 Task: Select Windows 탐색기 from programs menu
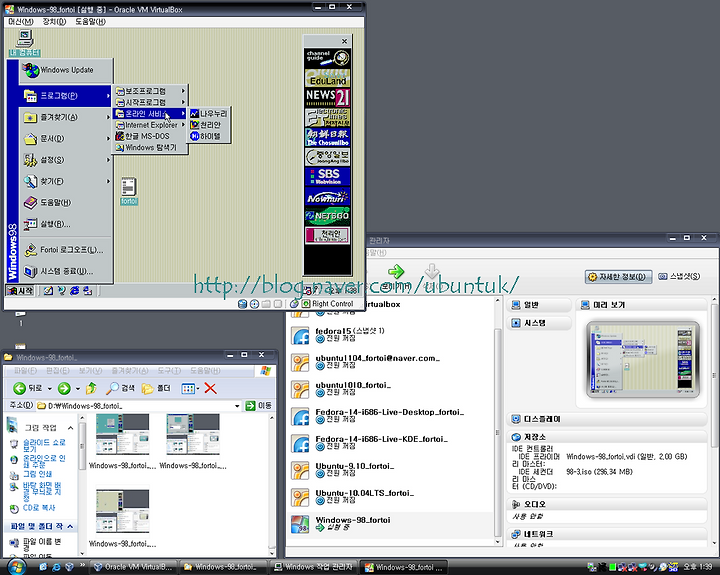click(151, 148)
